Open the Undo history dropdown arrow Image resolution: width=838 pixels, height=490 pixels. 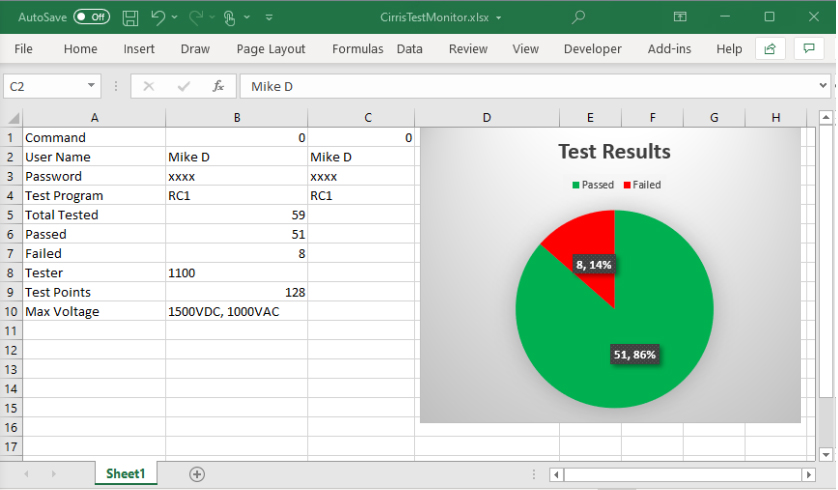[x=175, y=18]
